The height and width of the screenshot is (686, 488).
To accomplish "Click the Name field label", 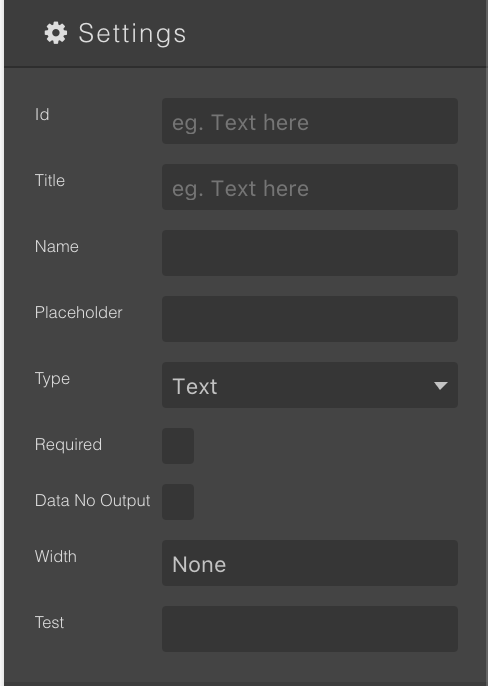I will point(57,247).
